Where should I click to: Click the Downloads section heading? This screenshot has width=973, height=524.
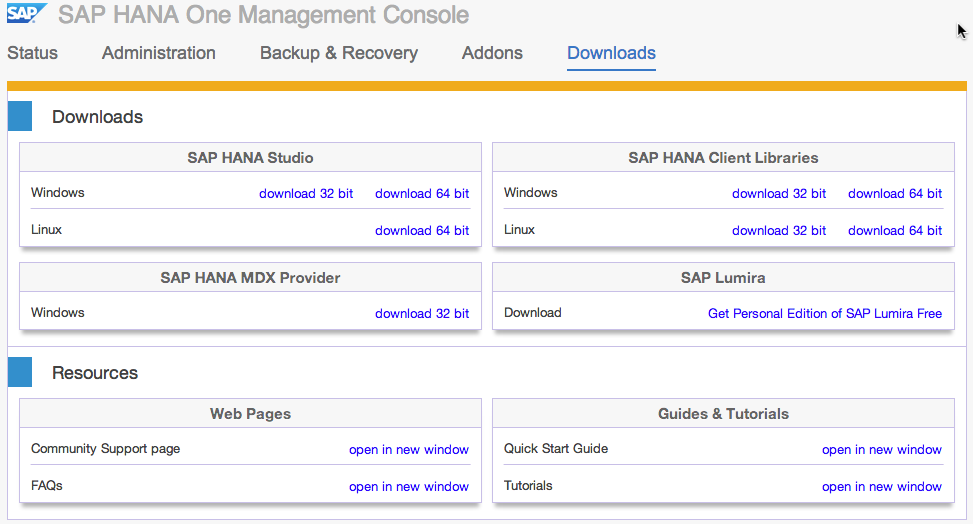97,117
